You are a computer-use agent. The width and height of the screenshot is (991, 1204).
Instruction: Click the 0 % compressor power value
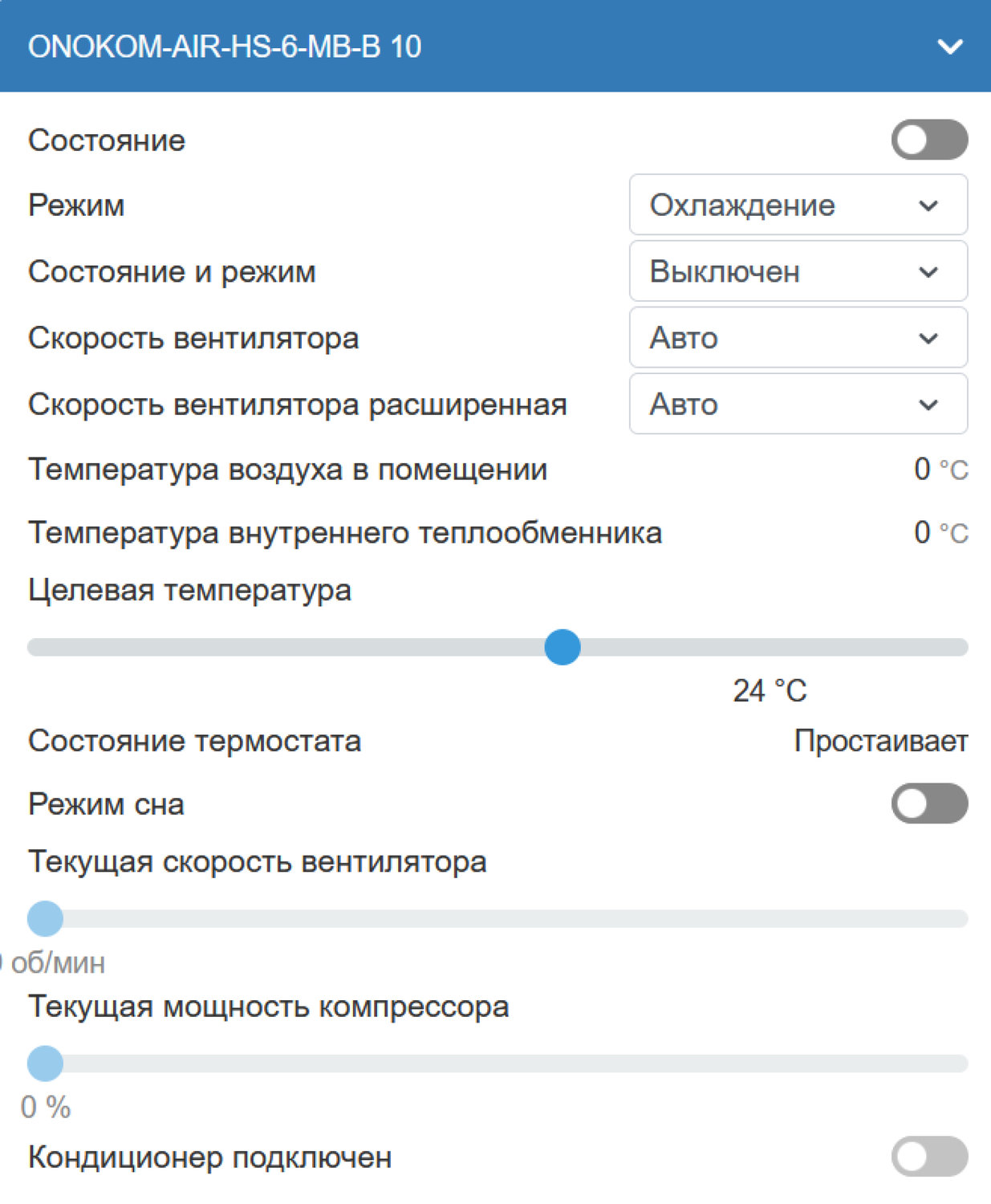click(46, 1108)
